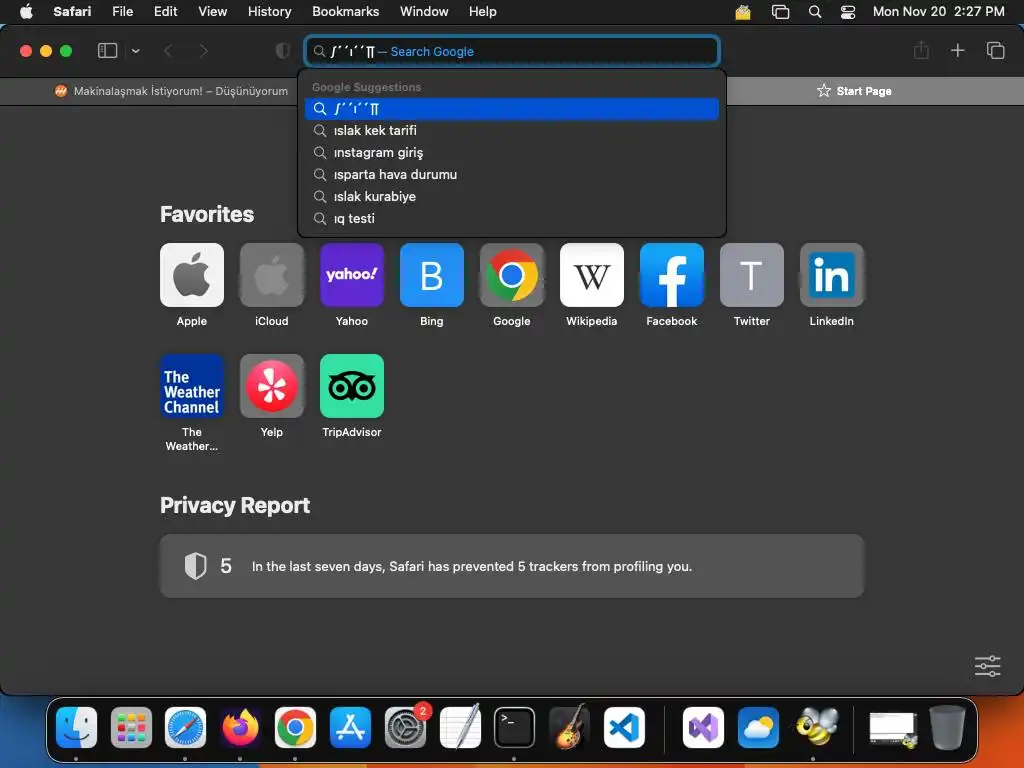Open the Twitter favorite
This screenshot has height=768, width=1024.
coord(752,275)
